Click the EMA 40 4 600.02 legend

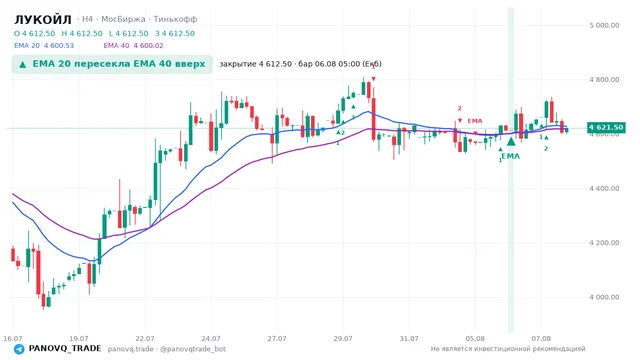point(133,45)
